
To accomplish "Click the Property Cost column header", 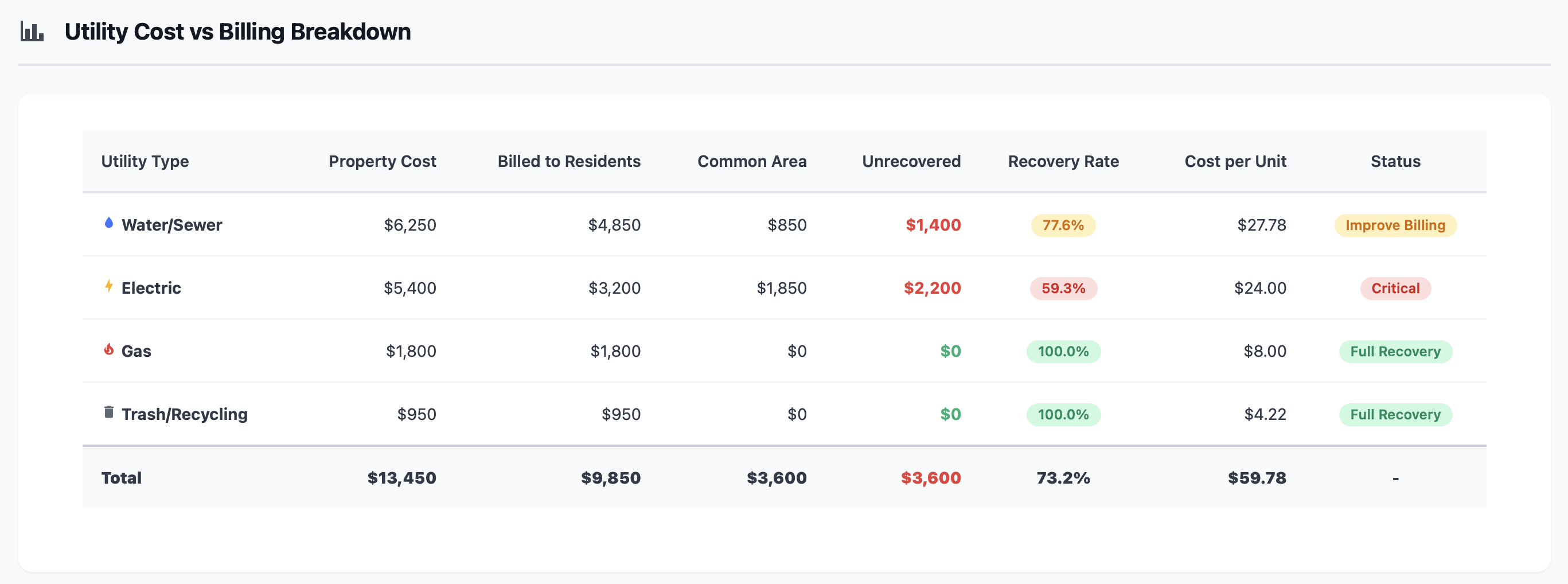I will pos(383,161).
